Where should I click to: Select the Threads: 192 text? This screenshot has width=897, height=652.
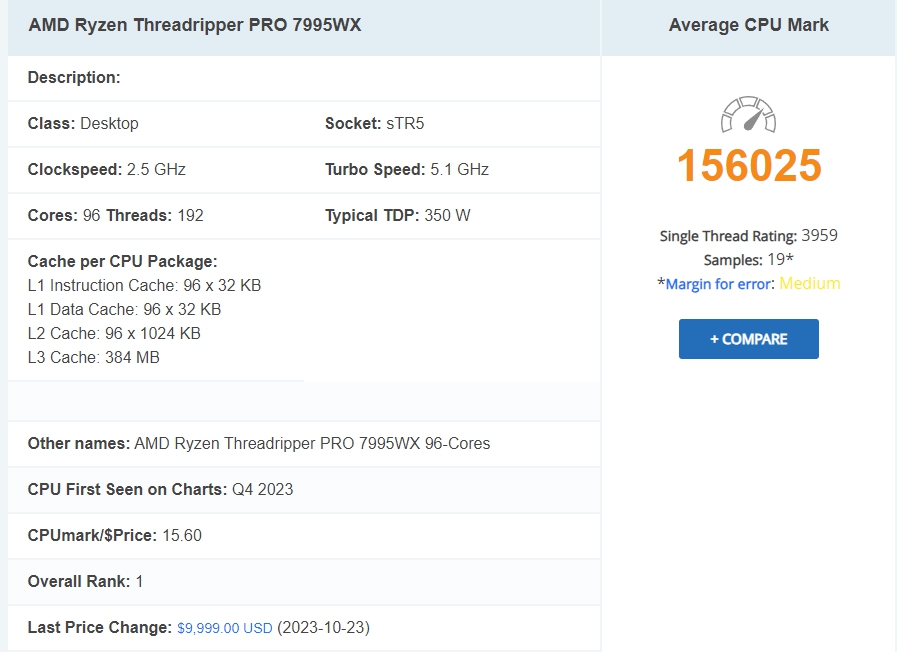tap(155, 216)
